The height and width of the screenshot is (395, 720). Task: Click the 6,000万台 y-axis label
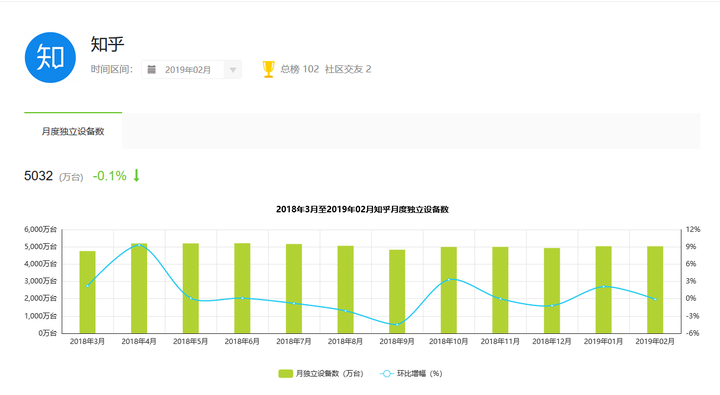point(41,229)
